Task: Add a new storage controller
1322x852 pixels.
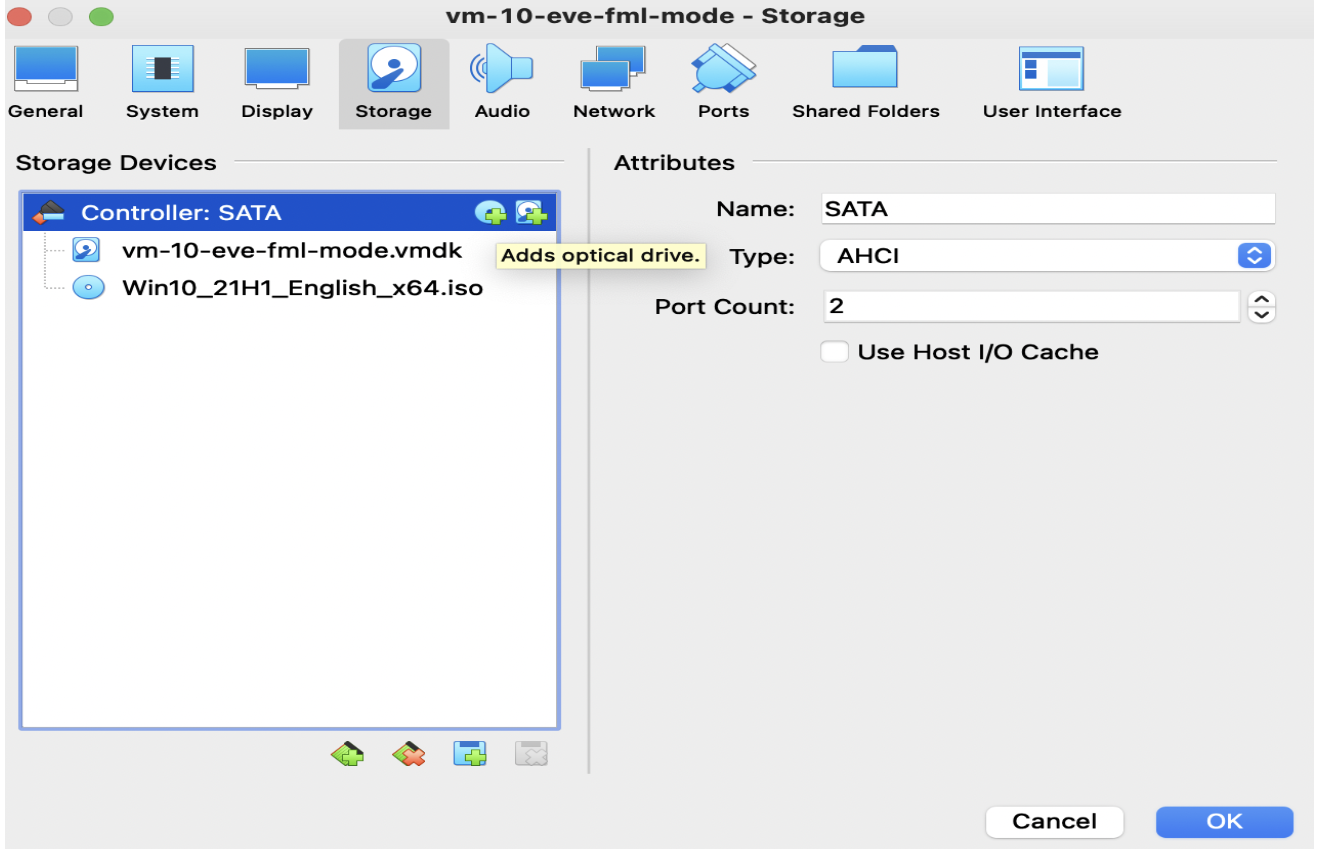Action: (x=347, y=754)
